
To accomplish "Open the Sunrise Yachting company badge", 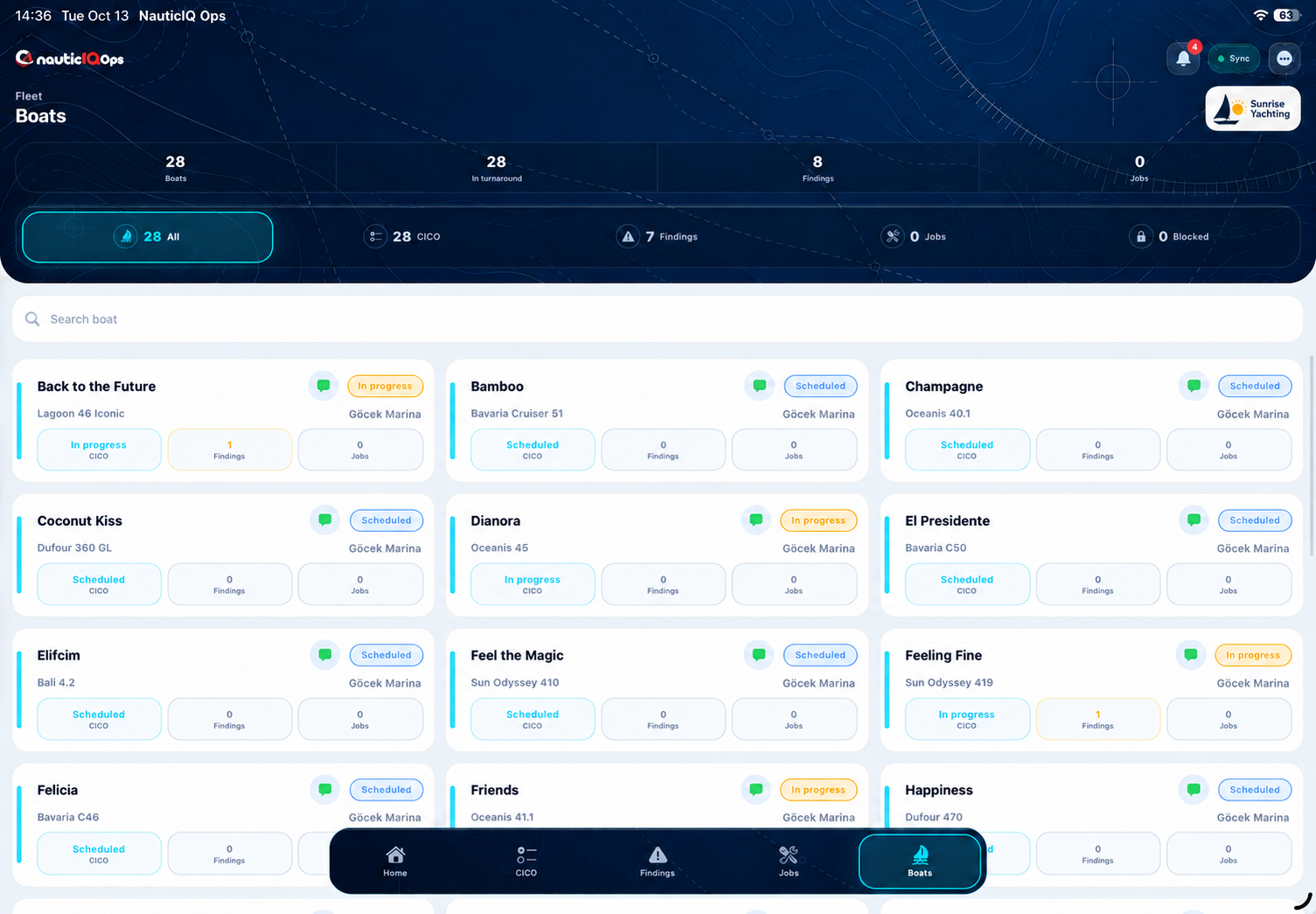I will click(1253, 108).
